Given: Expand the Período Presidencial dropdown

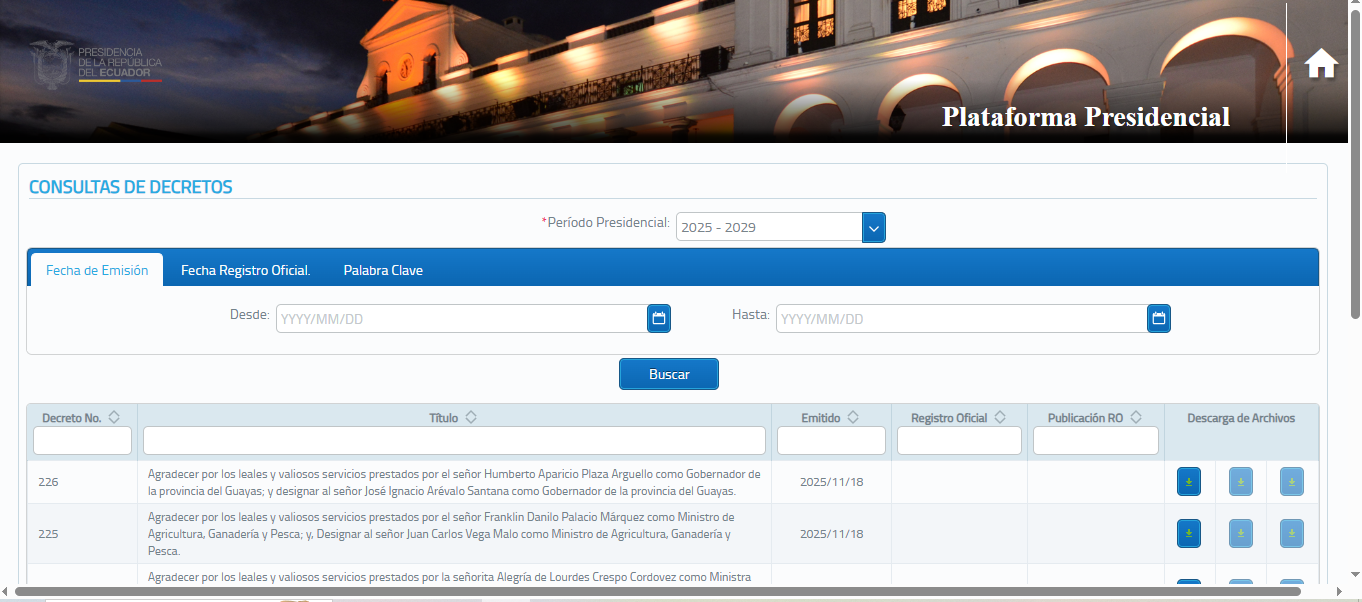Looking at the screenshot, I should coord(873,228).
